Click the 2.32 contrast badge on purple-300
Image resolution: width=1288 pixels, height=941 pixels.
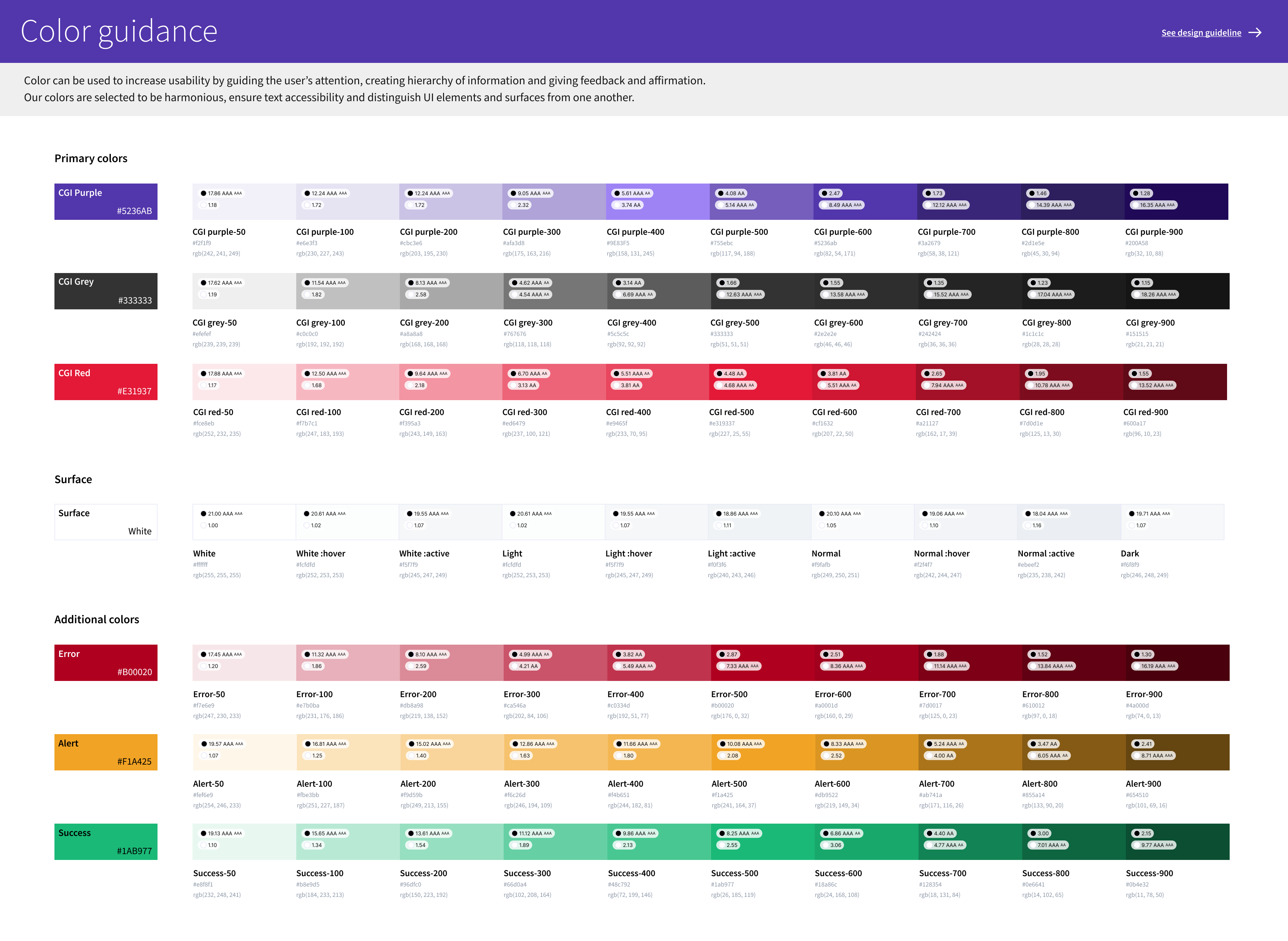point(519,205)
